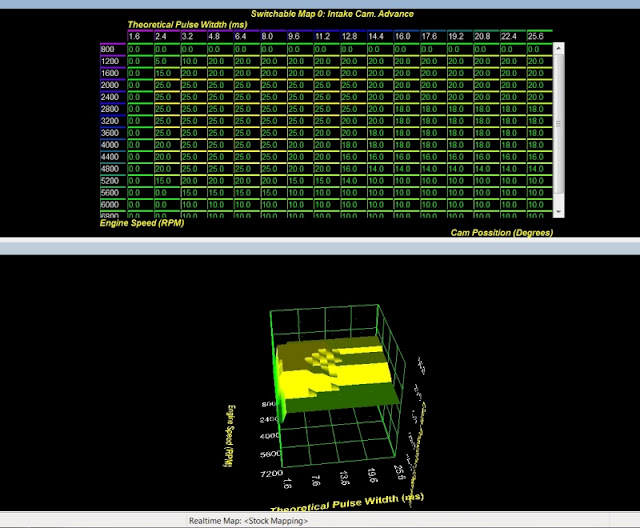Image resolution: width=640 pixels, height=528 pixels.
Task: Select the 2.4 ms column header
Action: 167,36
